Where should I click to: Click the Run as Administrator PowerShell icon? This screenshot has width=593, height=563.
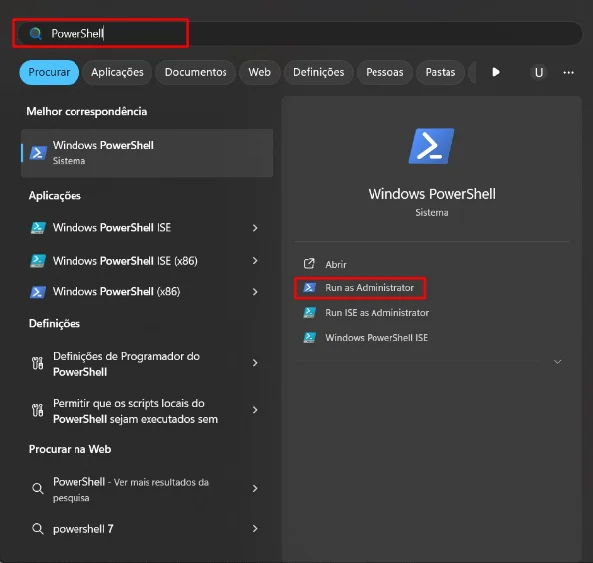pos(309,288)
